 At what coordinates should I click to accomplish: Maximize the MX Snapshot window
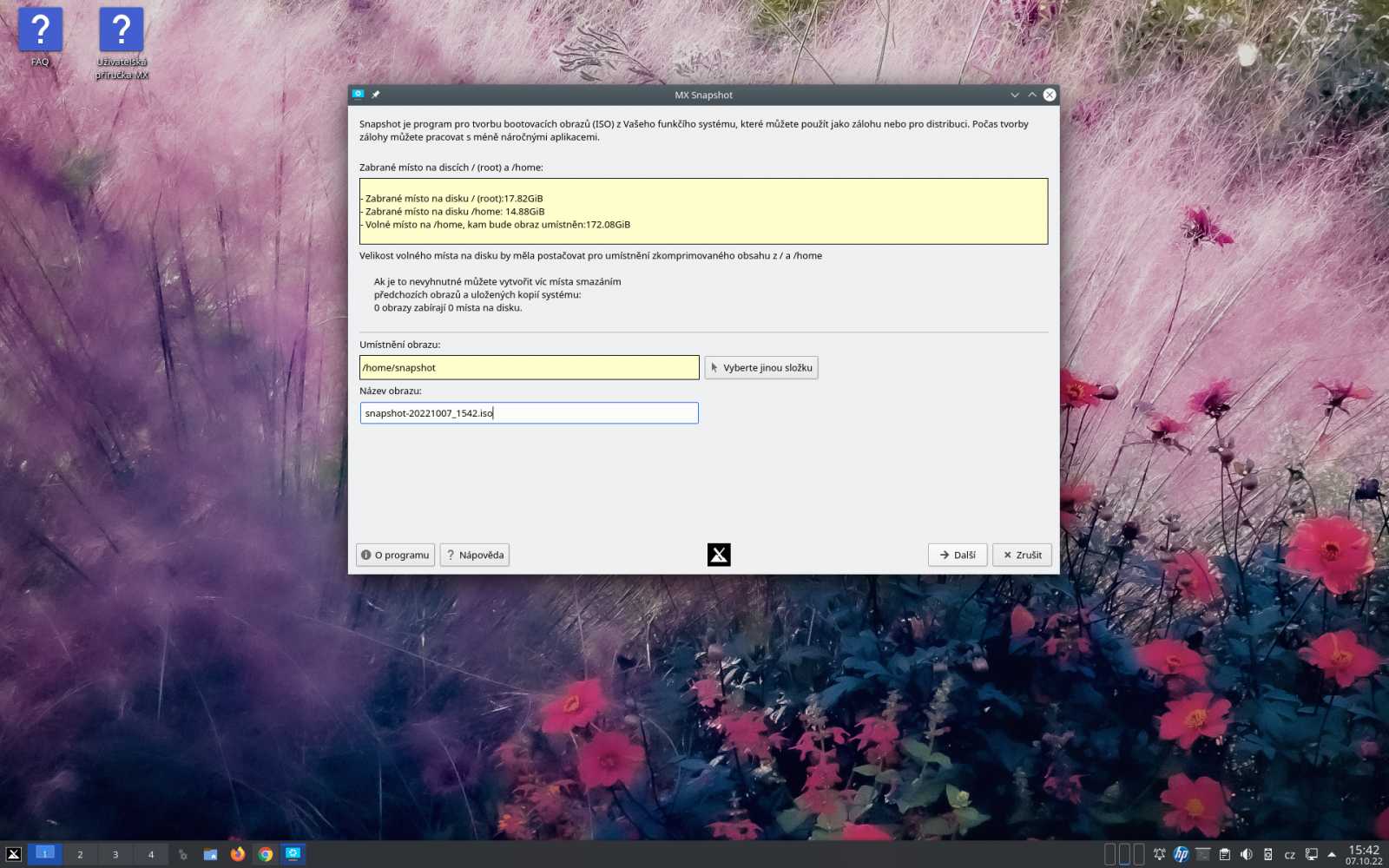pyautogui.click(x=1032, y=95)
